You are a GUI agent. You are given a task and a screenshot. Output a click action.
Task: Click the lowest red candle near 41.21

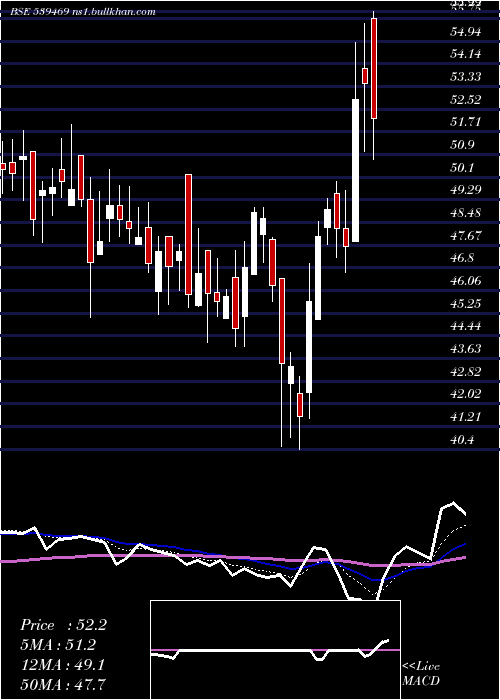[300, 405]
